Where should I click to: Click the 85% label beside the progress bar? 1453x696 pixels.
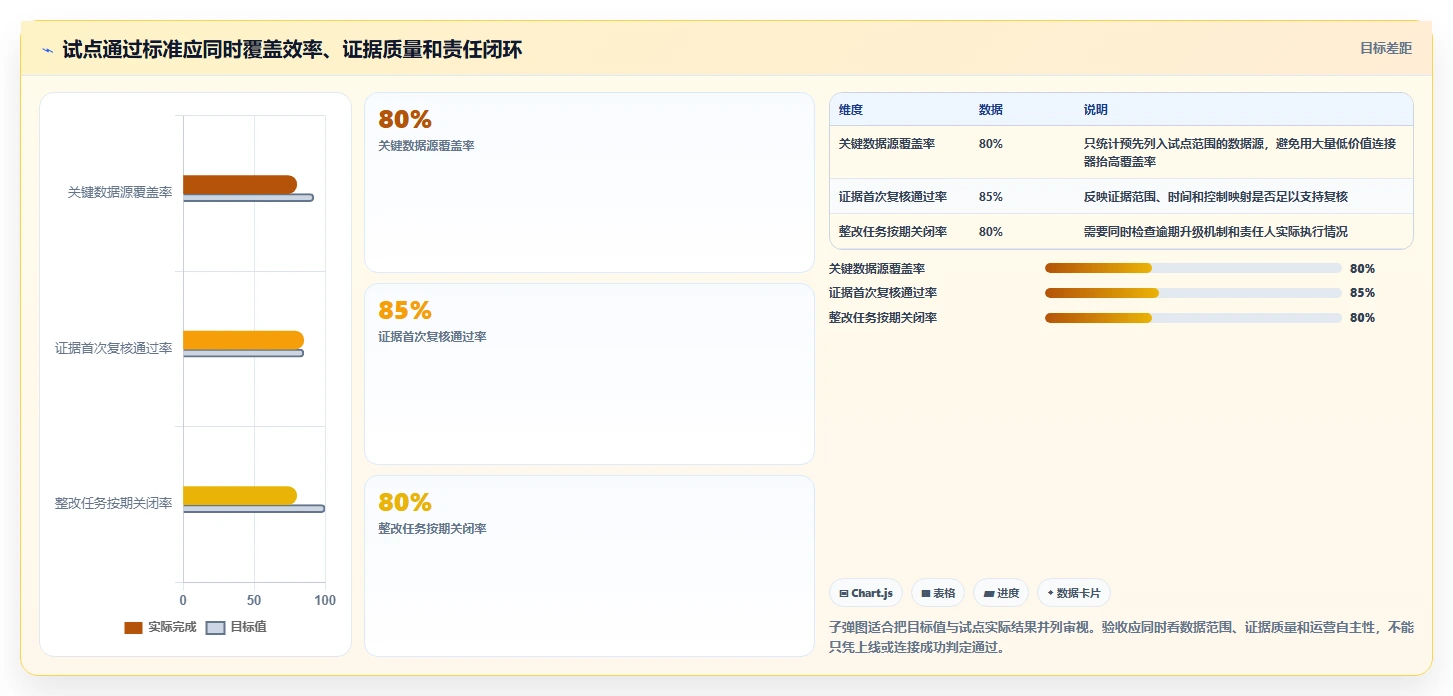pyautogui.click(x=1362, y=293)
